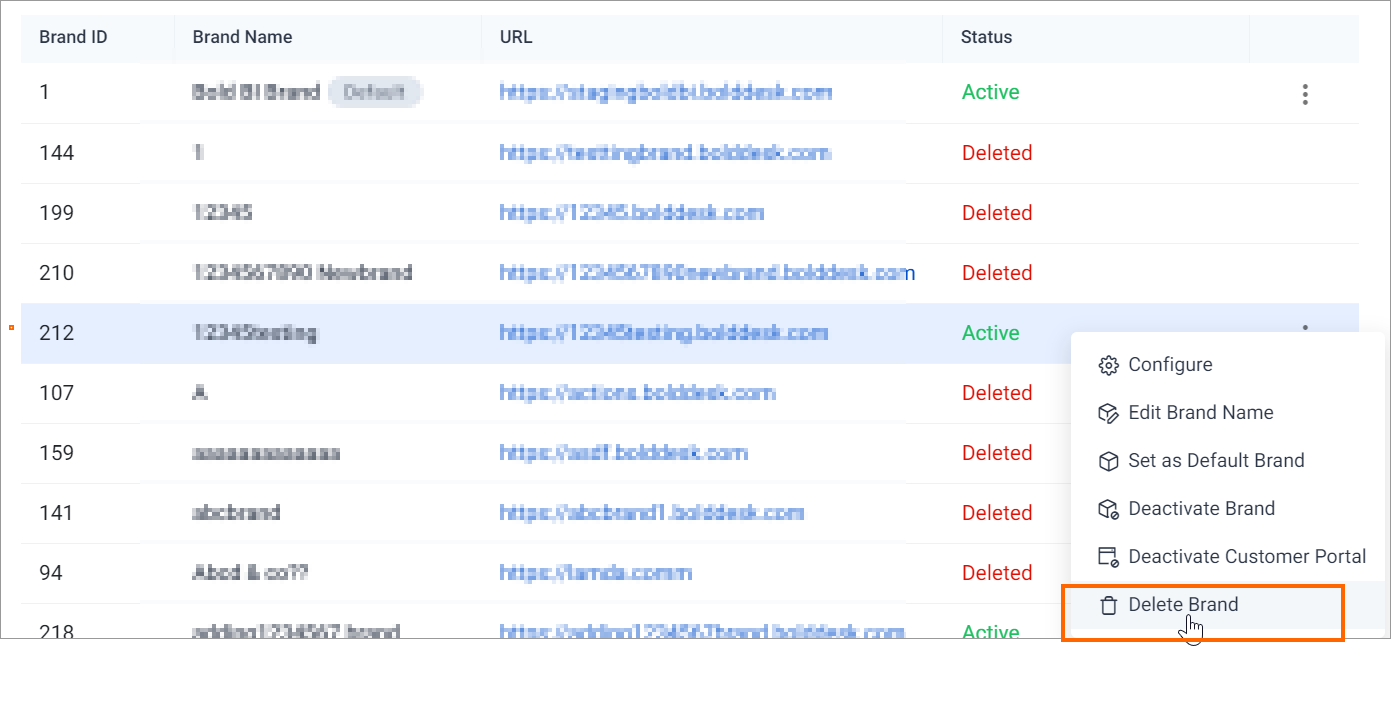
Task: Click the gear icon next to Configure
Action: point(1108,365)
